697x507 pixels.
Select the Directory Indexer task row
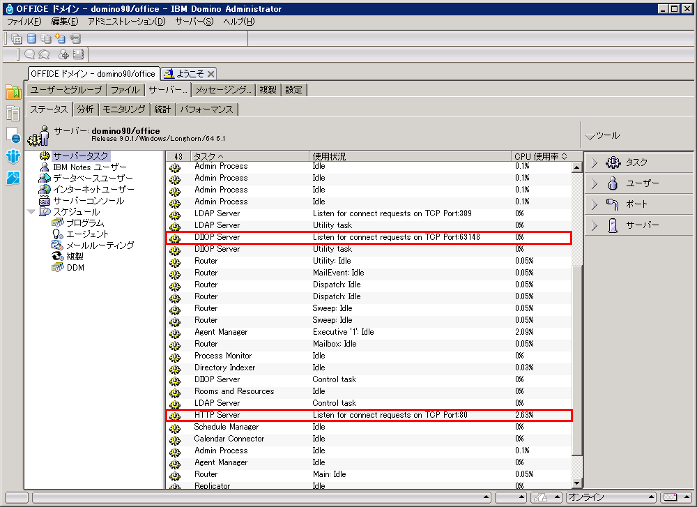[x=369, y=368]
